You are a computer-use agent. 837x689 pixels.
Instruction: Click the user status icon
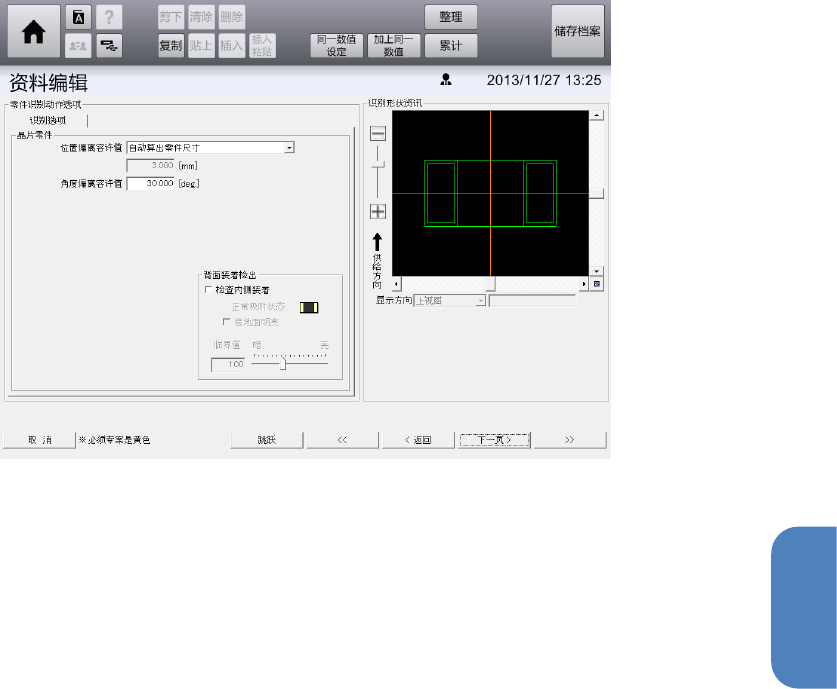click(446, 80)
